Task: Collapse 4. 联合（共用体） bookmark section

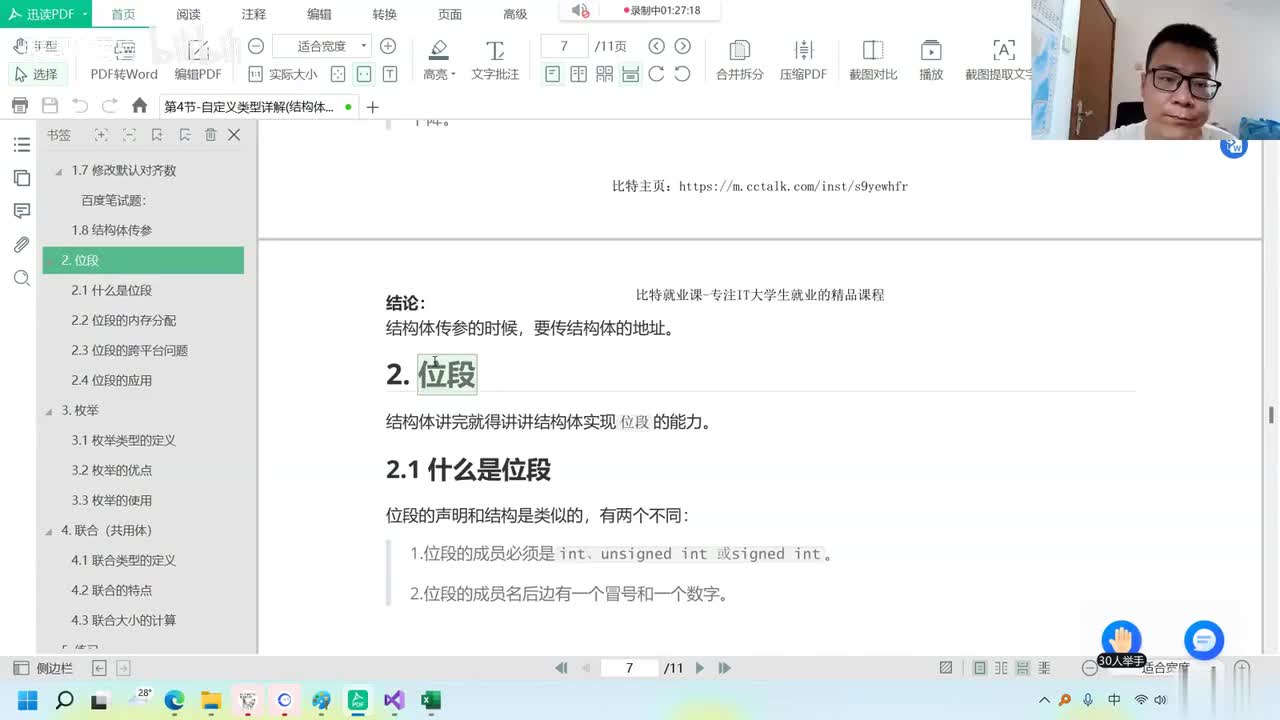Action: (x=48, y=531)
